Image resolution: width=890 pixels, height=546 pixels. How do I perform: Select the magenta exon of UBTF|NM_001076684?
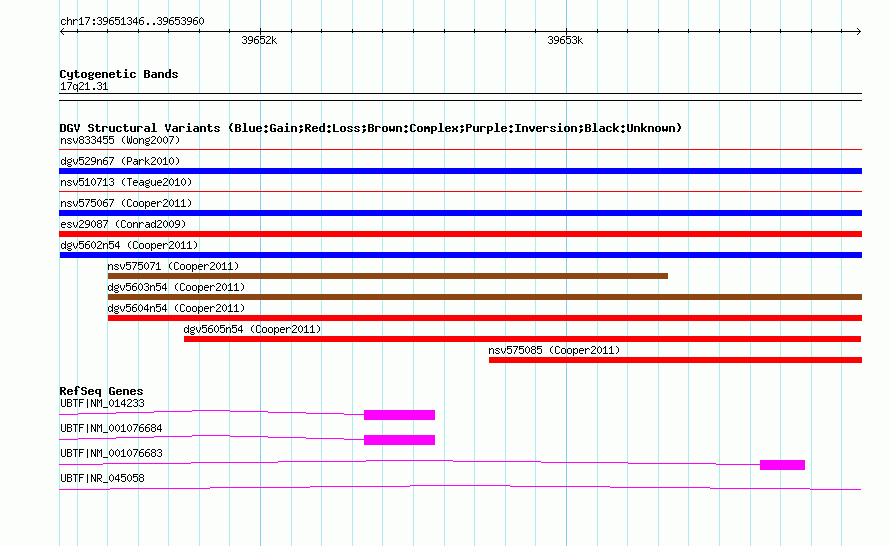click(x=400, y=440)
